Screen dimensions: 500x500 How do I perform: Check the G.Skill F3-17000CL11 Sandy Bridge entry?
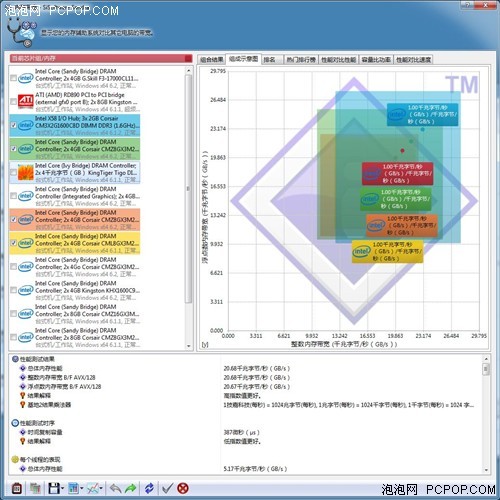pyautogui.click(x=13, y=78)
